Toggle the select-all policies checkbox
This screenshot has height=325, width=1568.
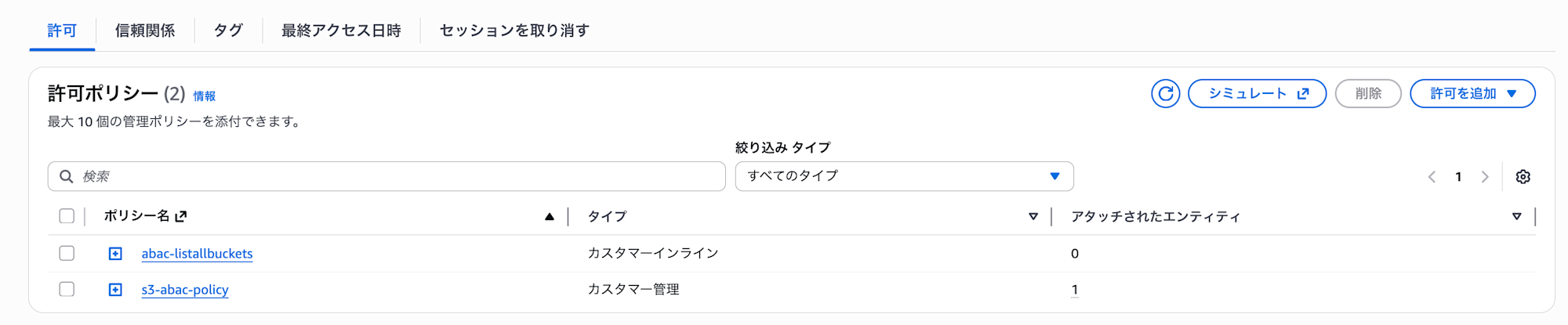pos(67,216)
